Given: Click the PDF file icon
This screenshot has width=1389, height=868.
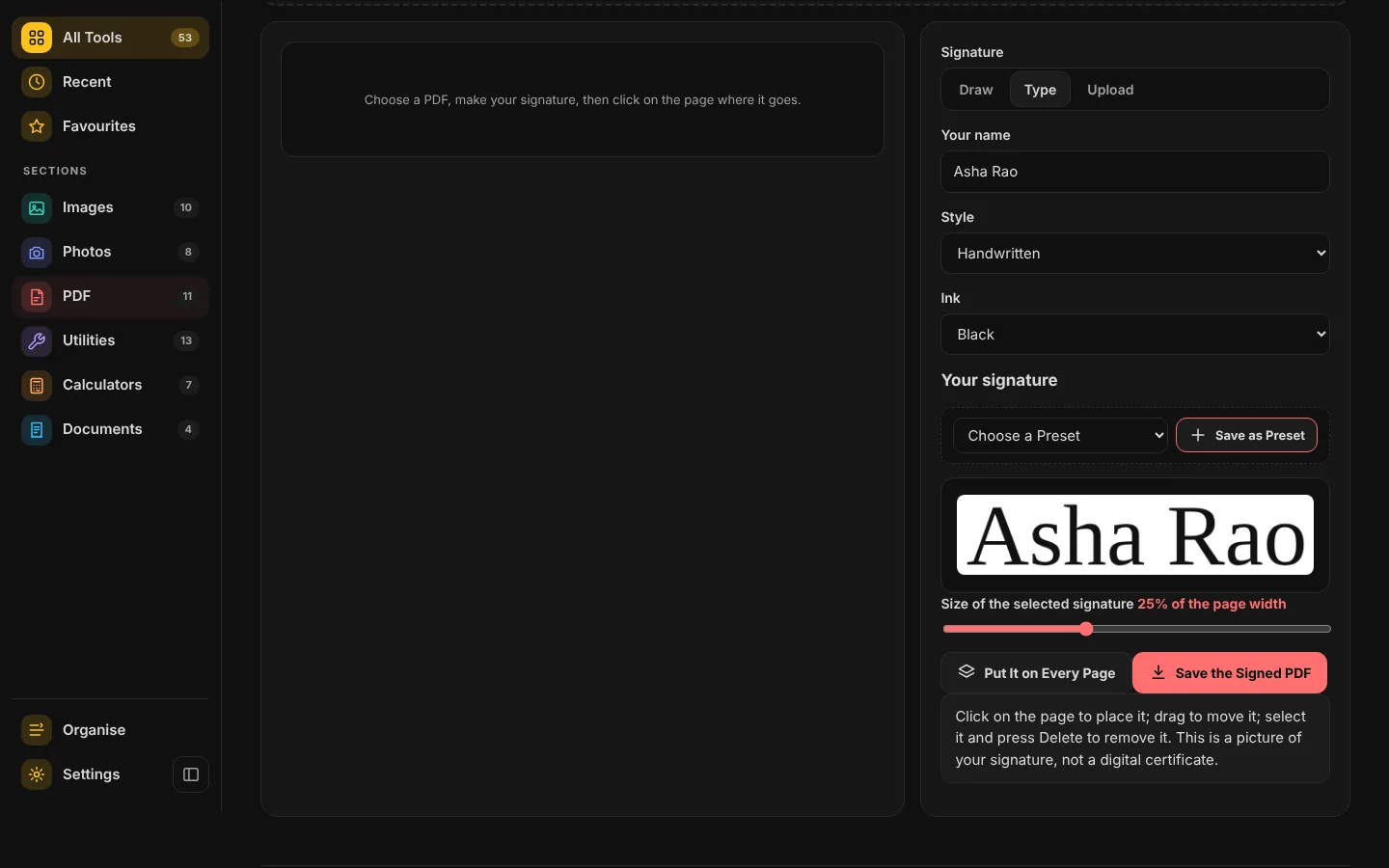Looking at the screenshot, I should [x=37, y=296].
